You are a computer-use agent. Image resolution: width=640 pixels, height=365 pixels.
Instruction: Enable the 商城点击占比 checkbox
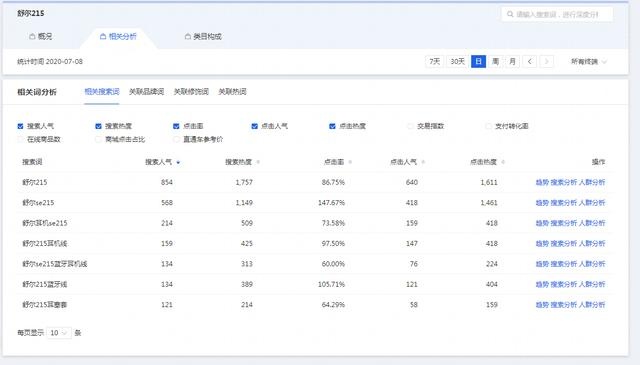pos(98,139)
